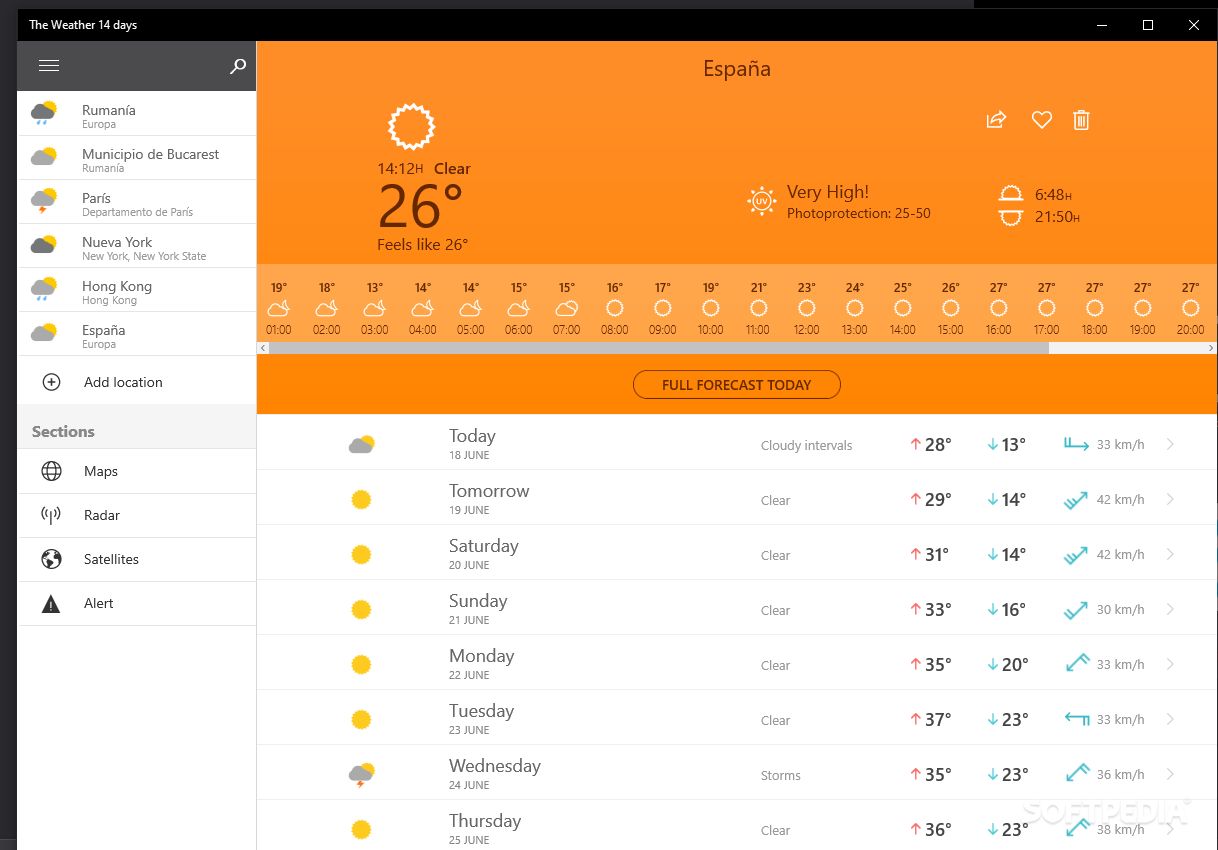Expand Tomorrow's forecast chevron

coord(1170,499)
